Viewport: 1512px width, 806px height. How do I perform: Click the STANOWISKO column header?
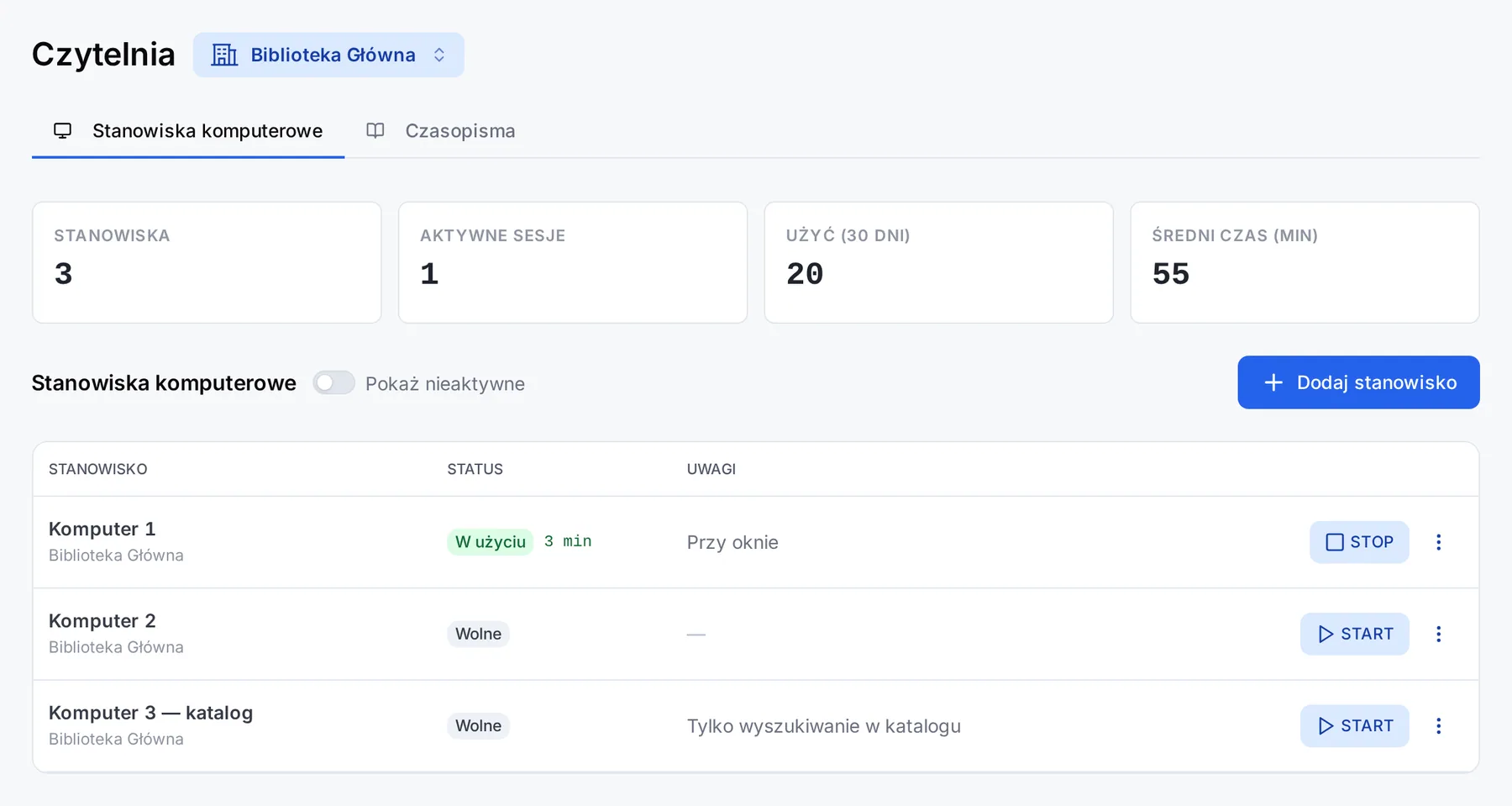pyautogui.click(x=97, y=469)
